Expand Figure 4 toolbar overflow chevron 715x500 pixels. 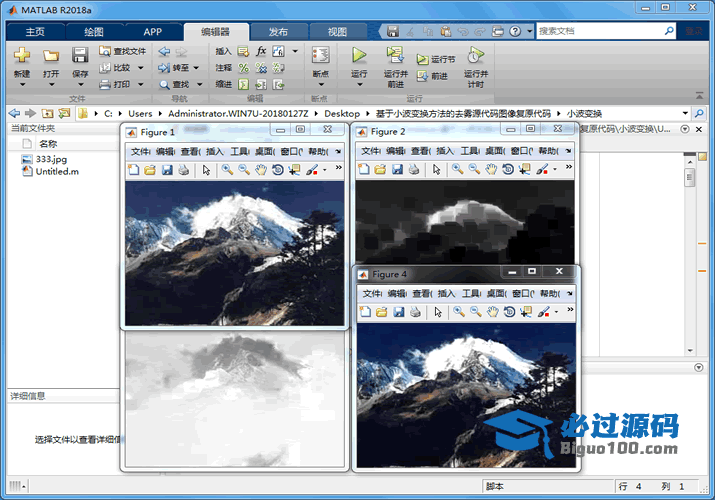pos(570,310)
